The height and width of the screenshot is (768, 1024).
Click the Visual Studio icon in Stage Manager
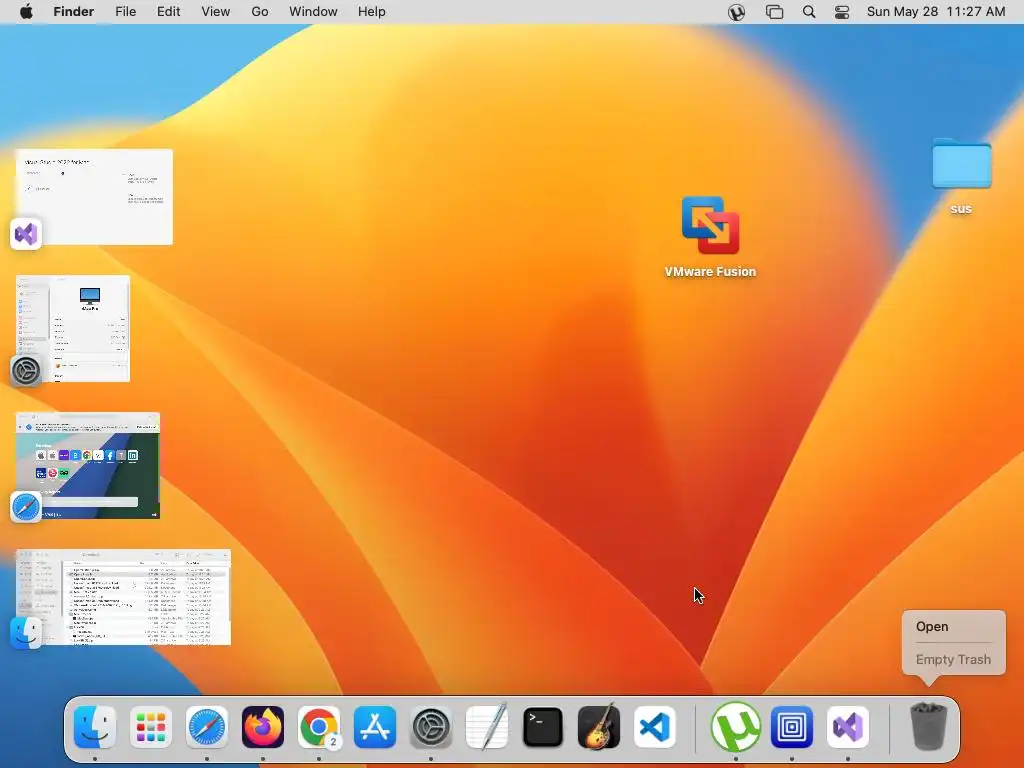click(x=26, y=234)
